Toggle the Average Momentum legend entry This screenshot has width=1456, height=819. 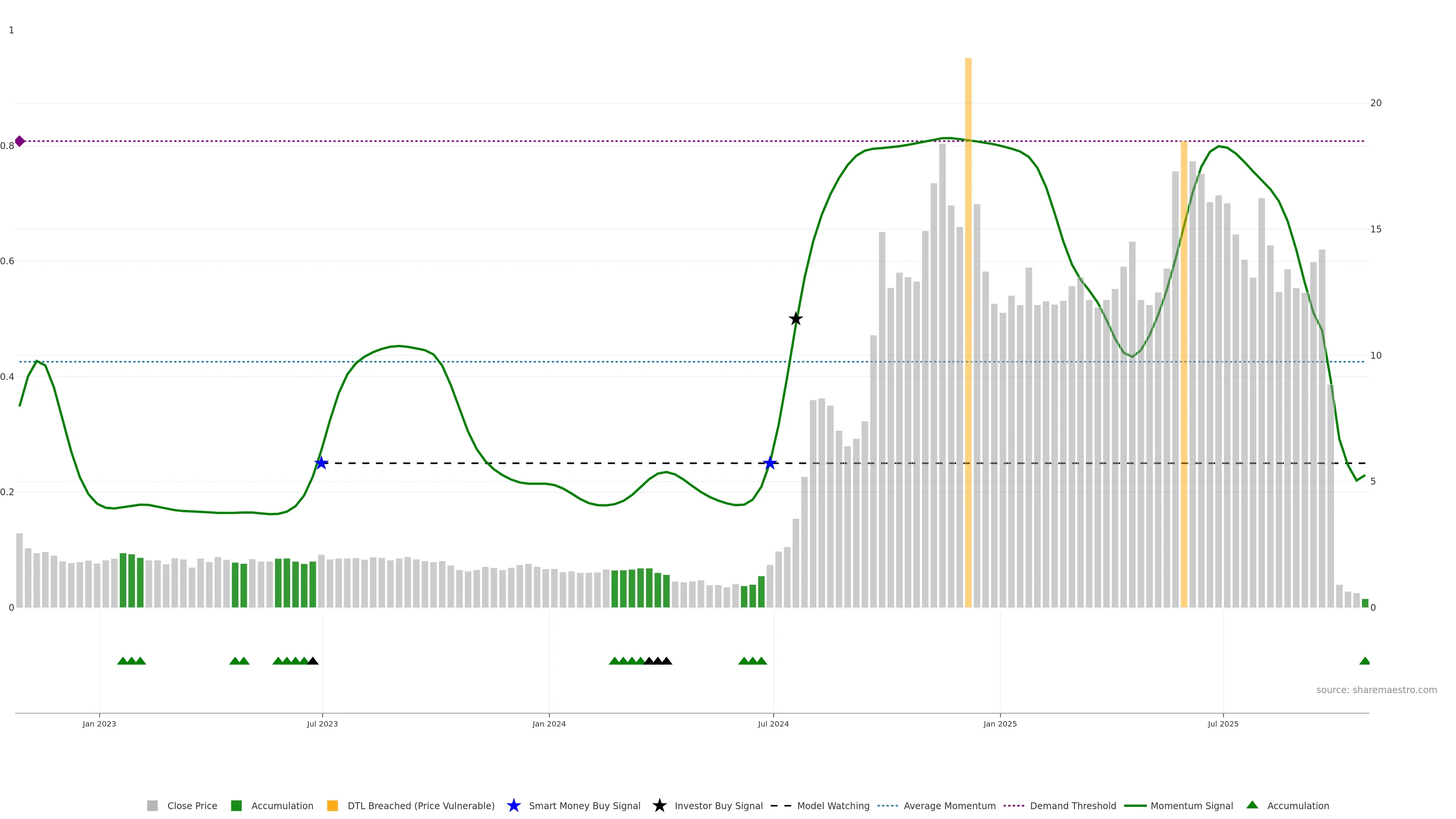(x=949, y=805)
